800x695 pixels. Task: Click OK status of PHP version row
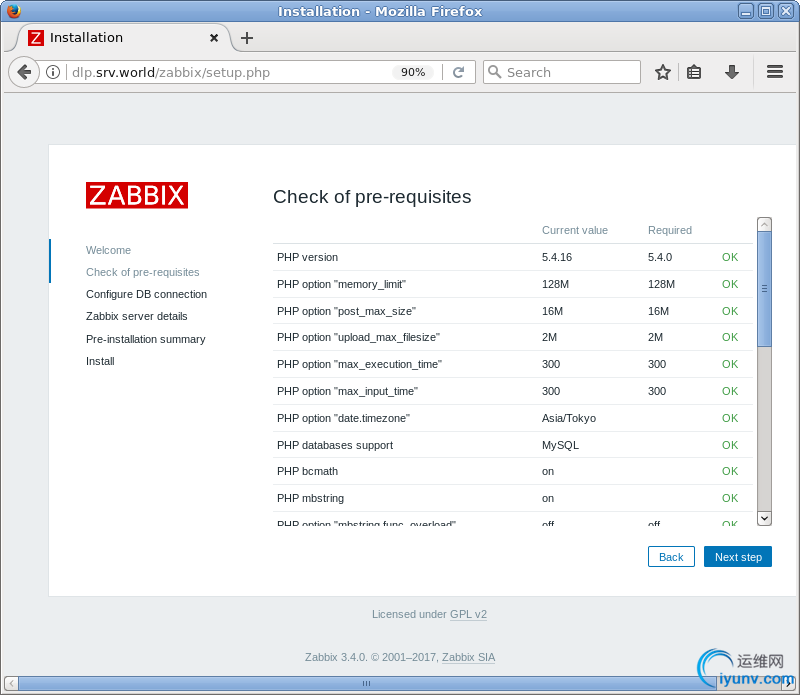(730, 257)
